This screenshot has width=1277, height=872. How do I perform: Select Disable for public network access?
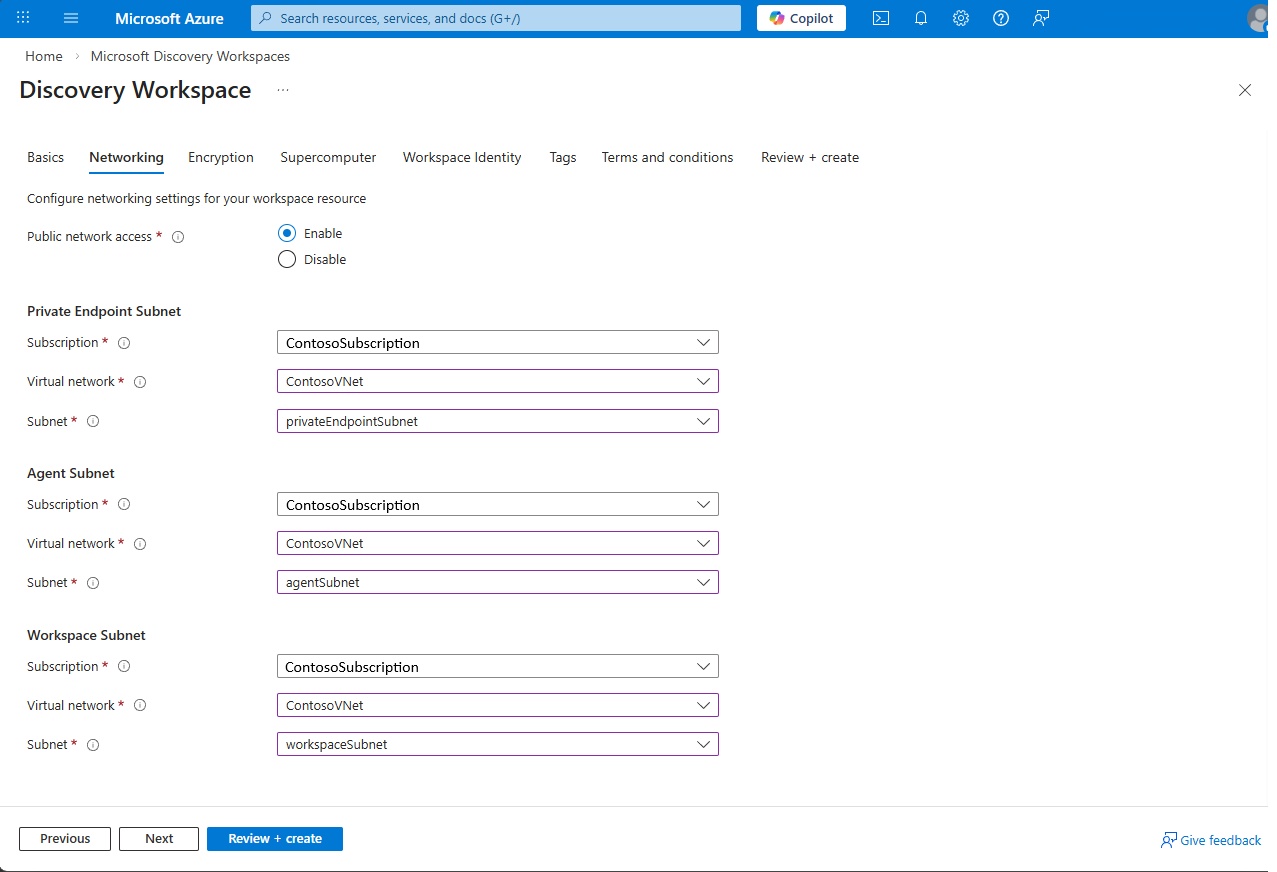287,259
